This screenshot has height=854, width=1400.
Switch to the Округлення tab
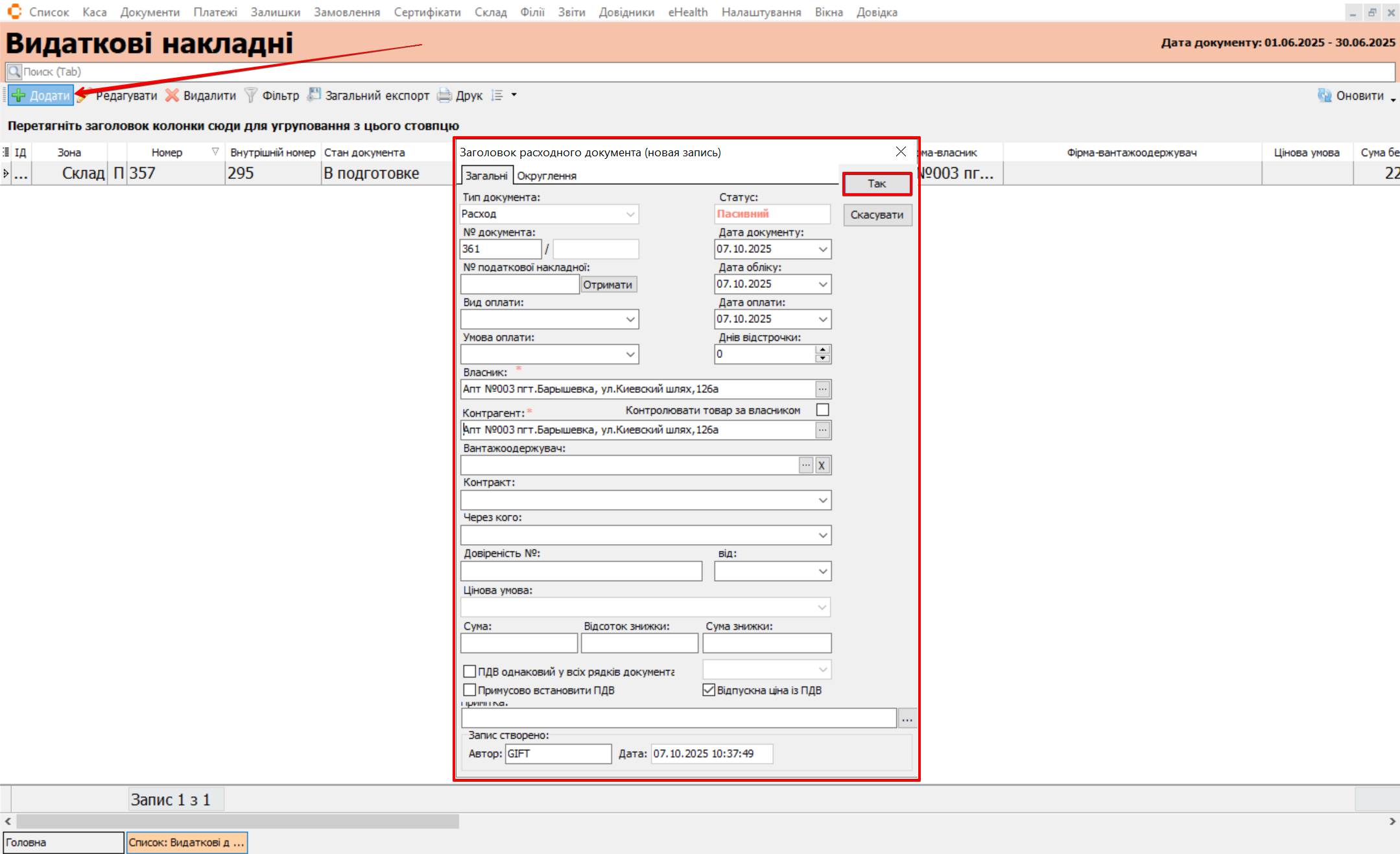[546, 176]
